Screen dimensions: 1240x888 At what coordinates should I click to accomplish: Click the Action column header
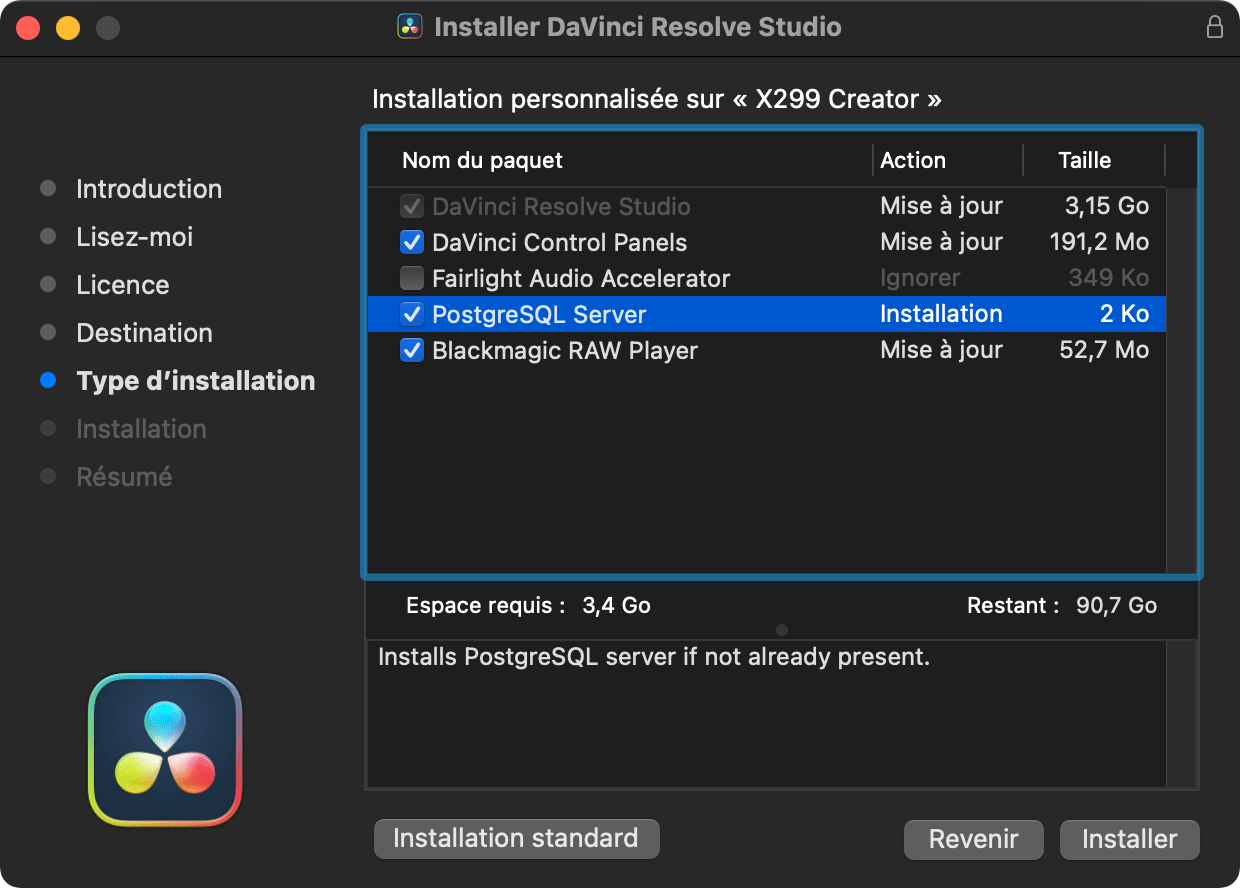pos(912,161)
